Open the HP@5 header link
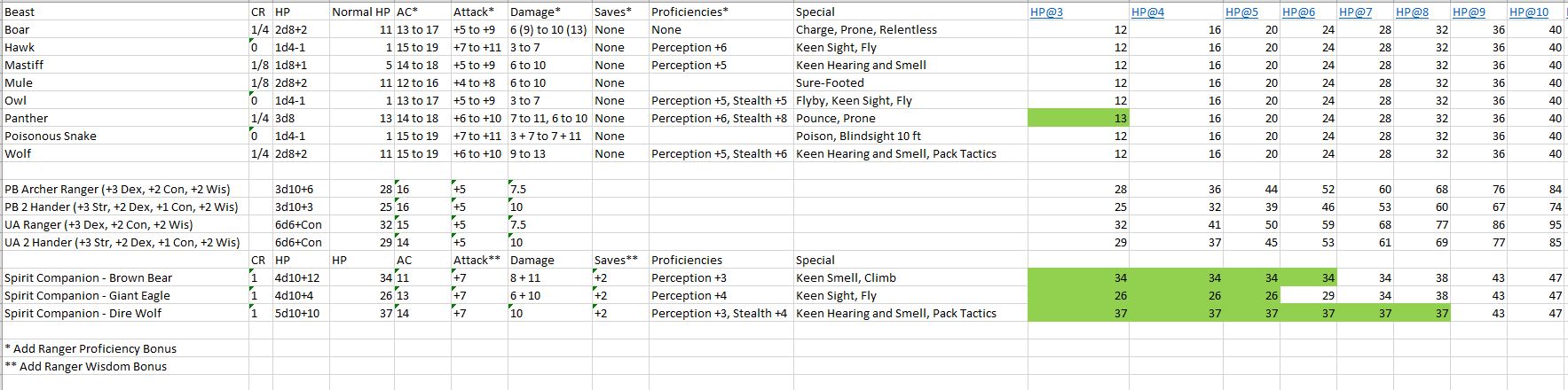Screen dimensions: 1568x390 [x=1241, y=12]
